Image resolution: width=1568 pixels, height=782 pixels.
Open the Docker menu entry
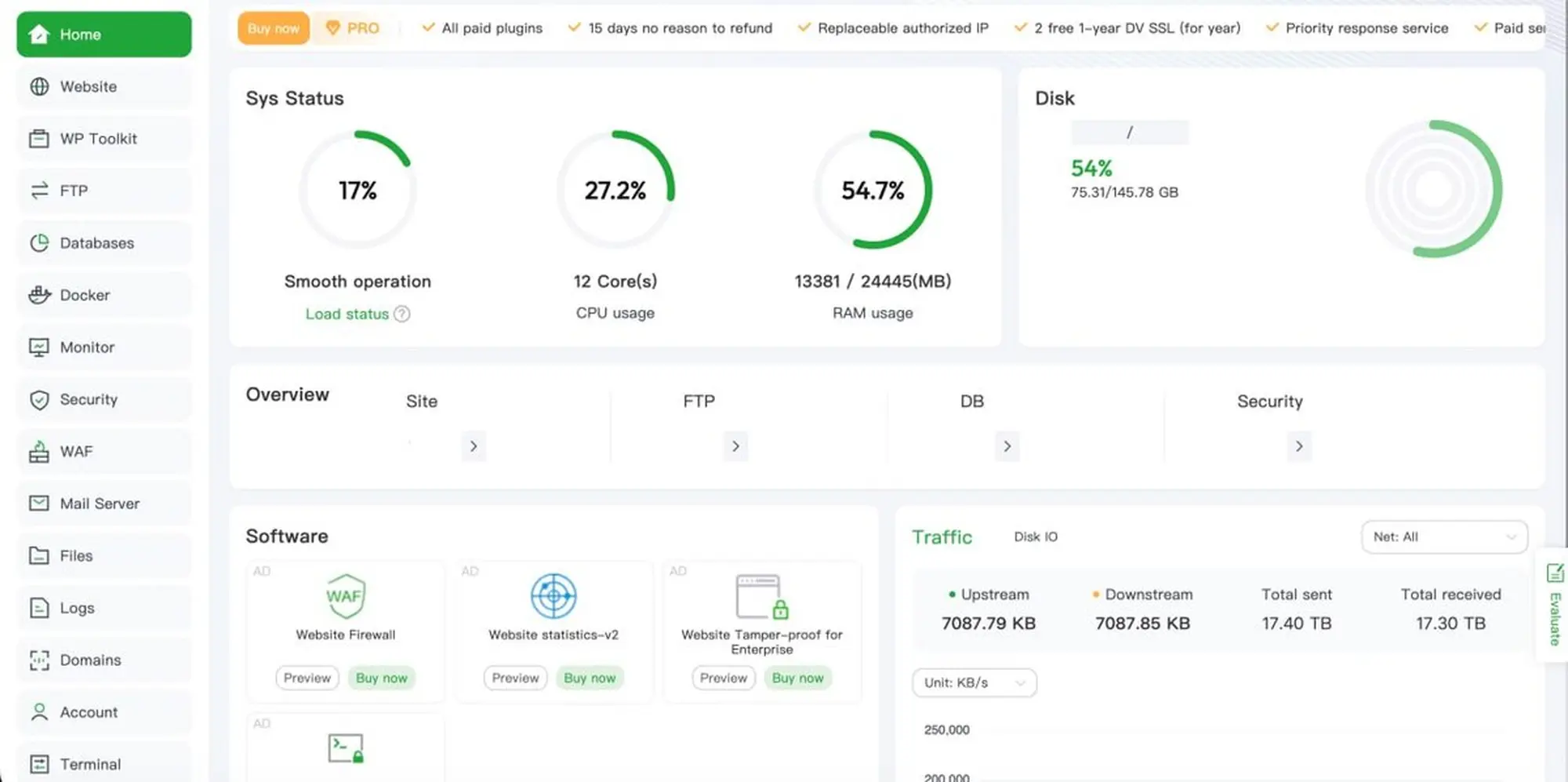tap(103, 295)
